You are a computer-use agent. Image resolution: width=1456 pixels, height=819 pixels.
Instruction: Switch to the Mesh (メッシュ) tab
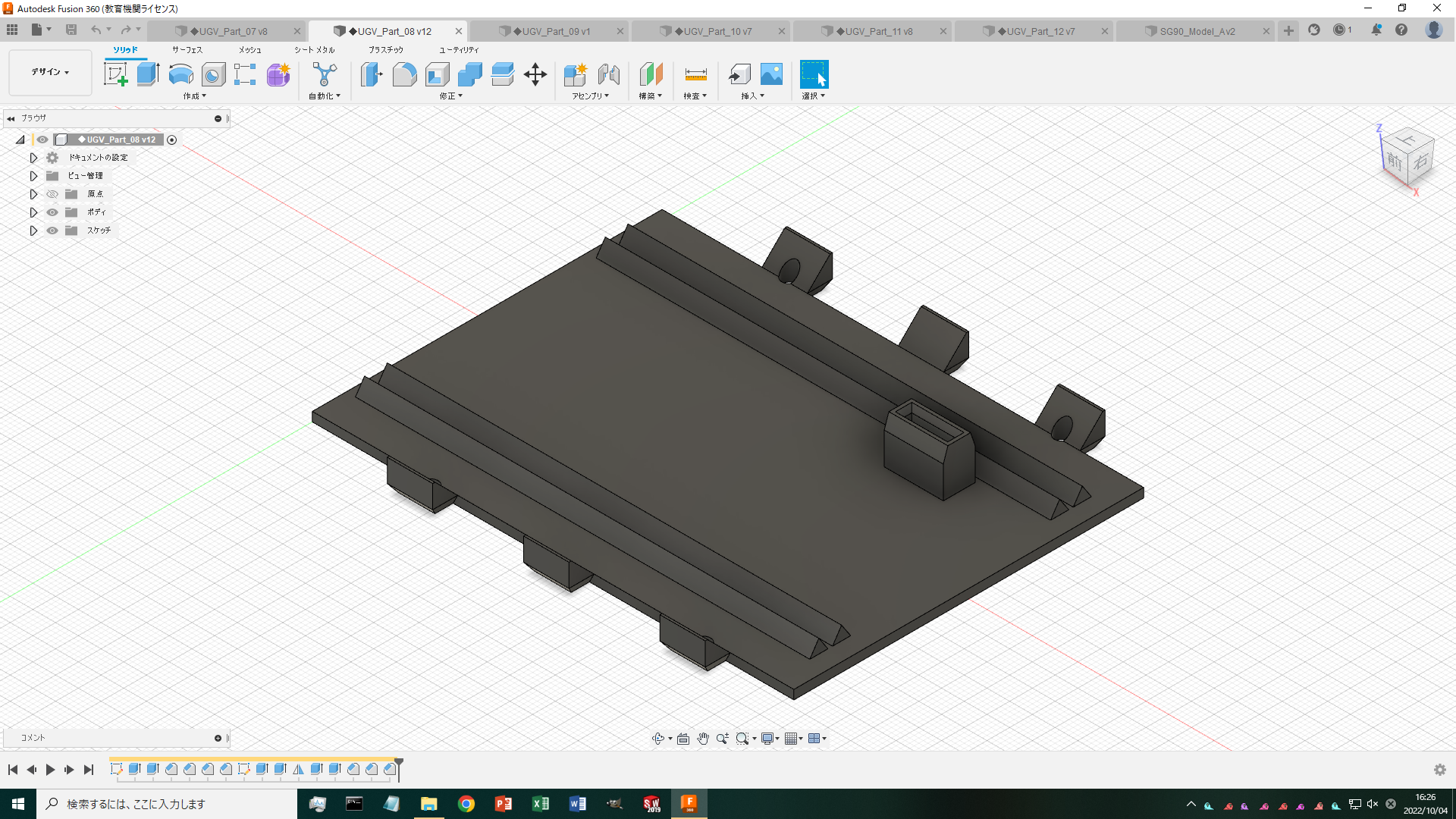click(x=250, y=50)
